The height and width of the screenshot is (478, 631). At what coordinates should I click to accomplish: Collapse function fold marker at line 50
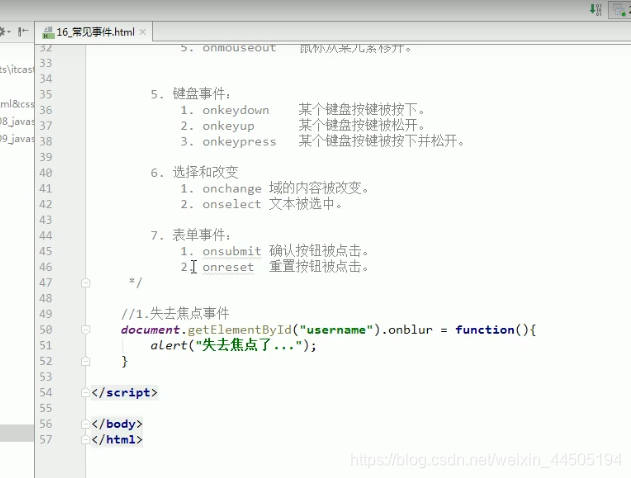[x=85, y=330]
